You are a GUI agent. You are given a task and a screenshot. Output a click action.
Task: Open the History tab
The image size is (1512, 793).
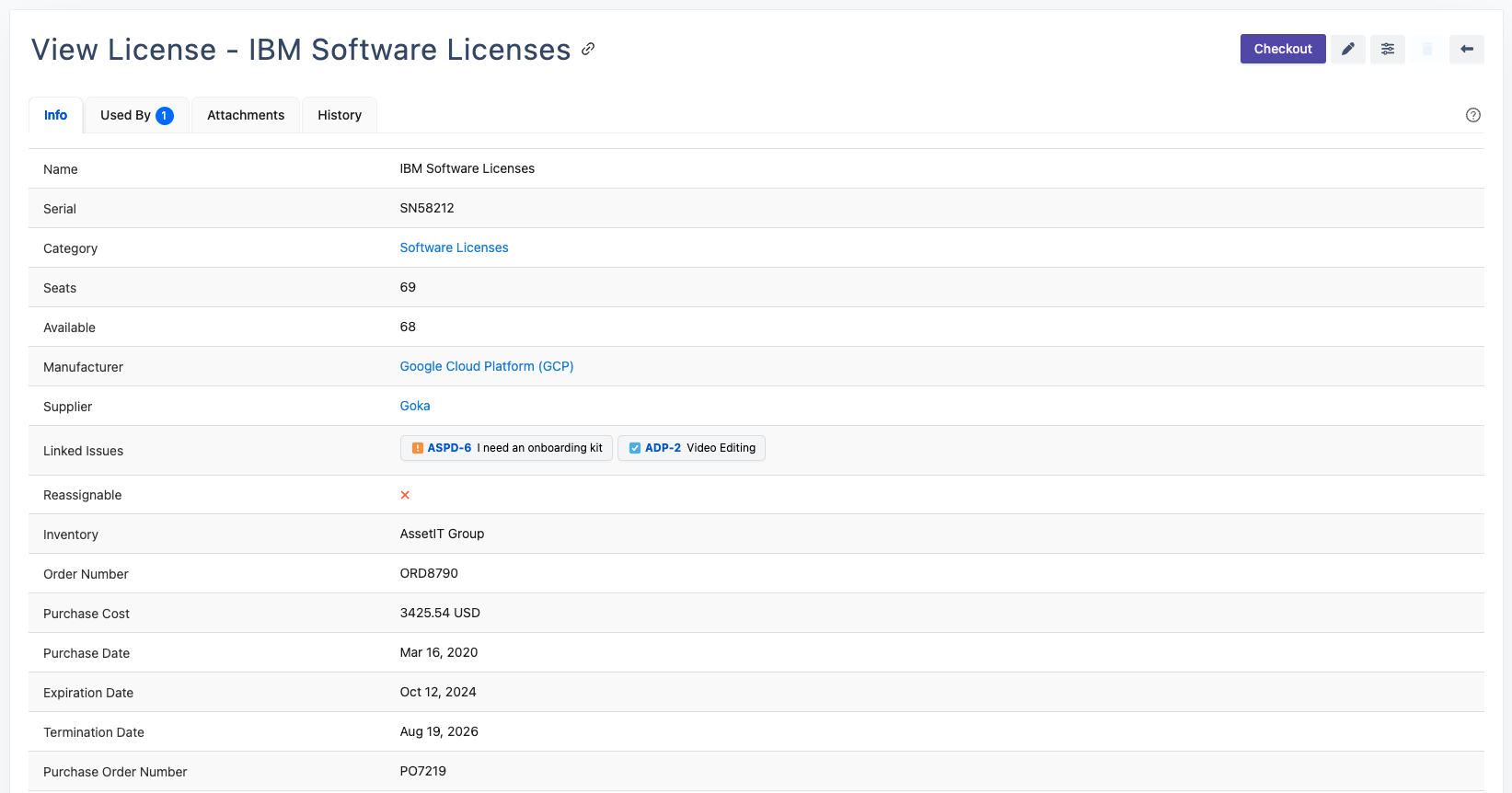340,115
